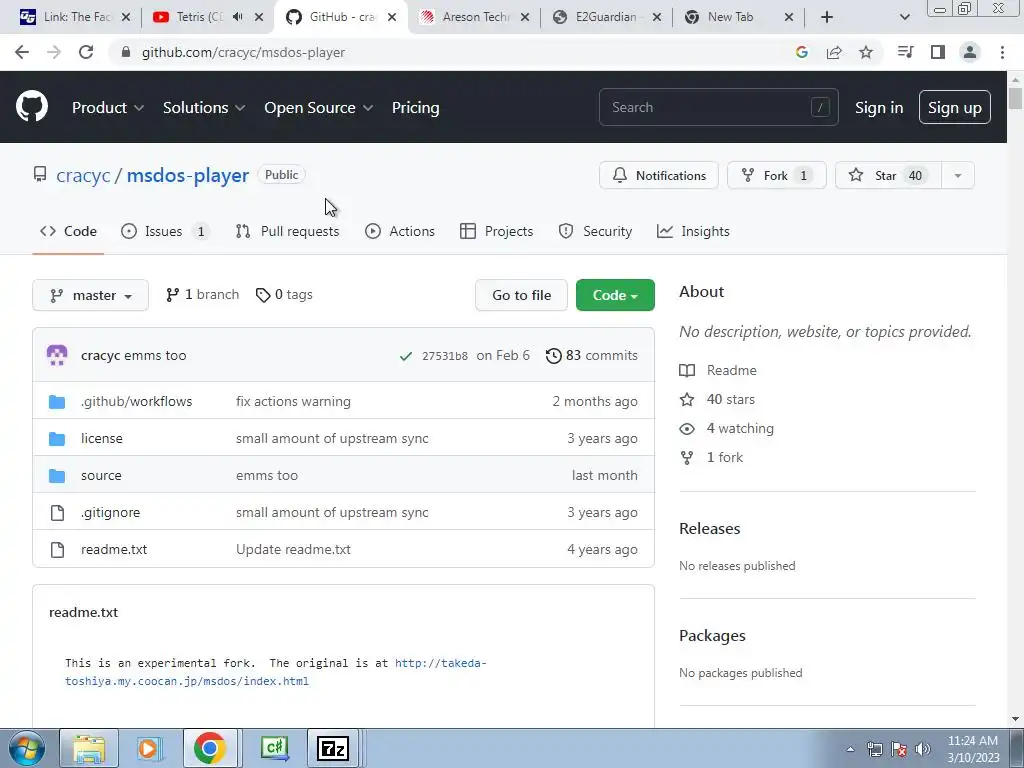The image size is (1024, 768).
Task: Open the 1 branch link
Action: [x=202, y=295]
